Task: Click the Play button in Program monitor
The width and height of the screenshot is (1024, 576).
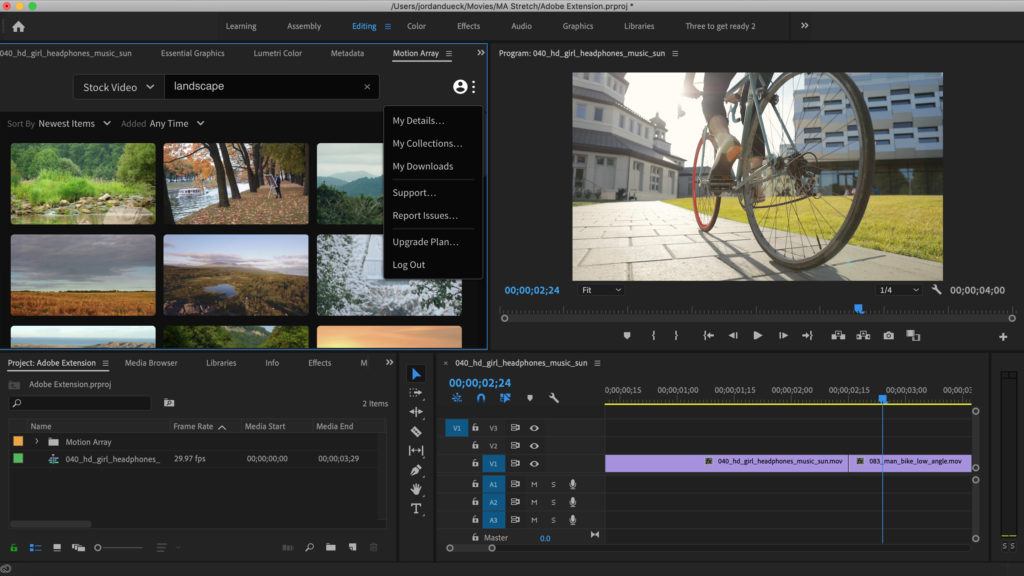Action: [x=757, y=336]
